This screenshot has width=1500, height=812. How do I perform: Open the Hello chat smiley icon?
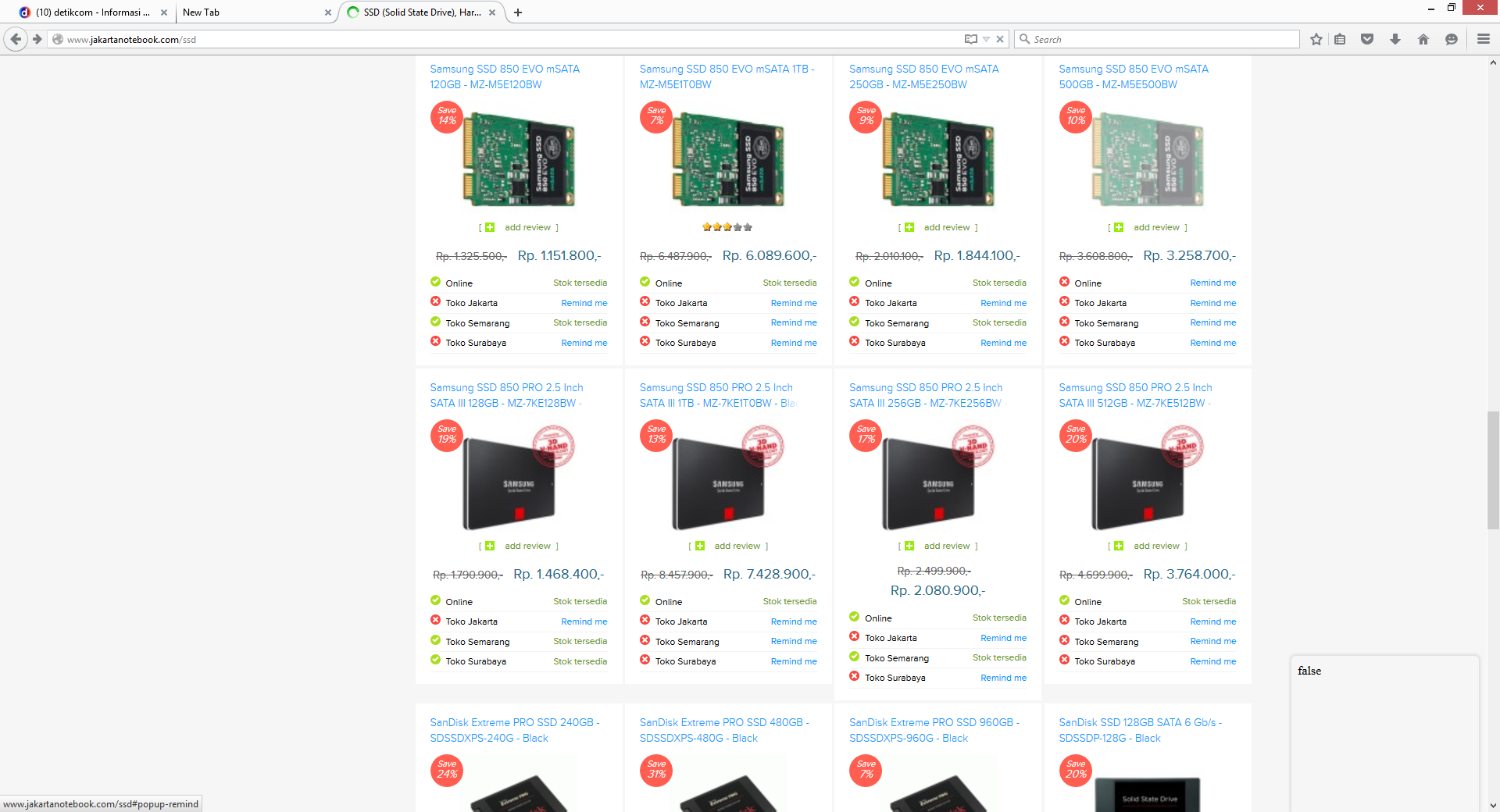1451,39
